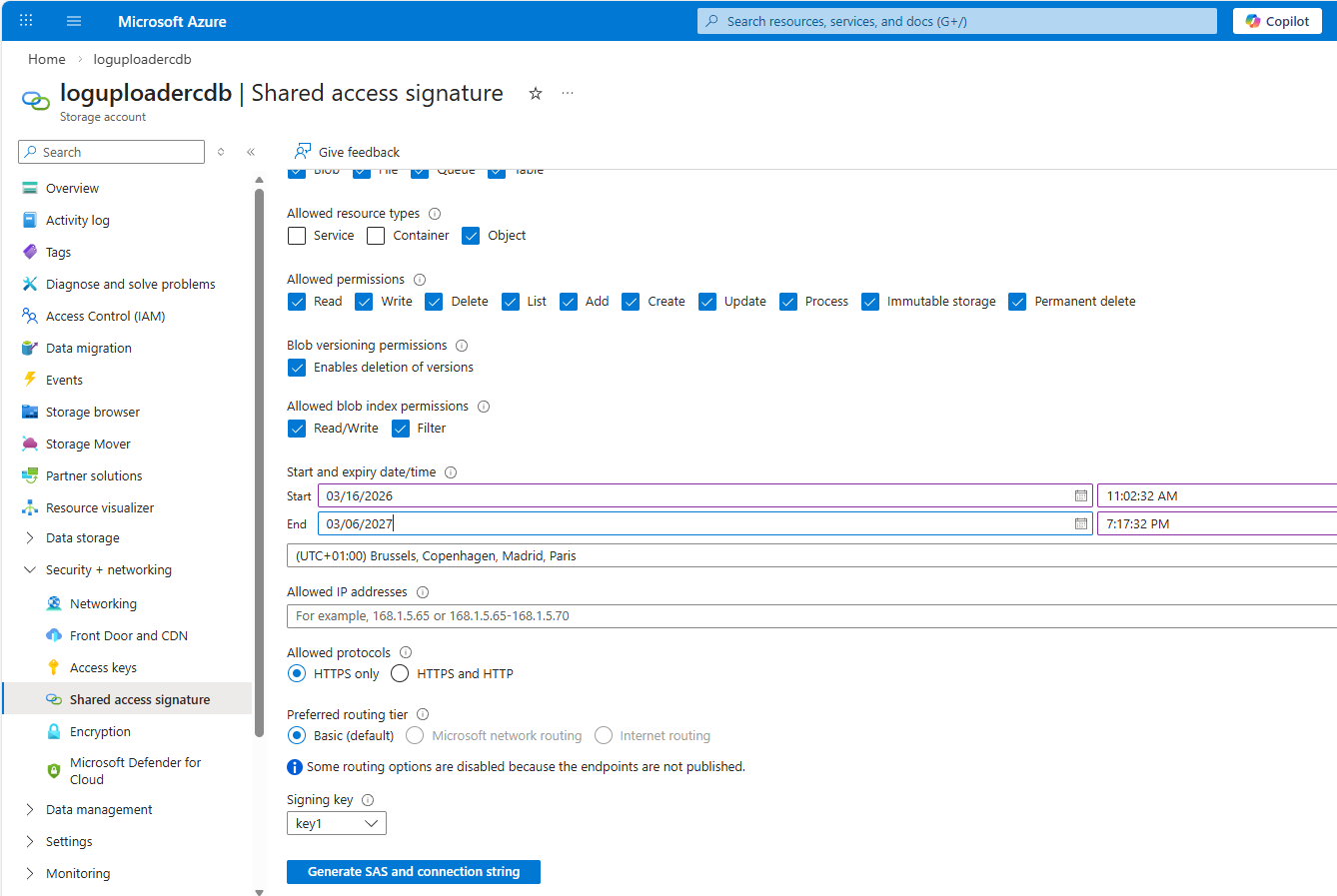Uncheck the Permanent delete permission
Image resolution: width=1337 pixels, height=896 pixels.
point(1017,302)
